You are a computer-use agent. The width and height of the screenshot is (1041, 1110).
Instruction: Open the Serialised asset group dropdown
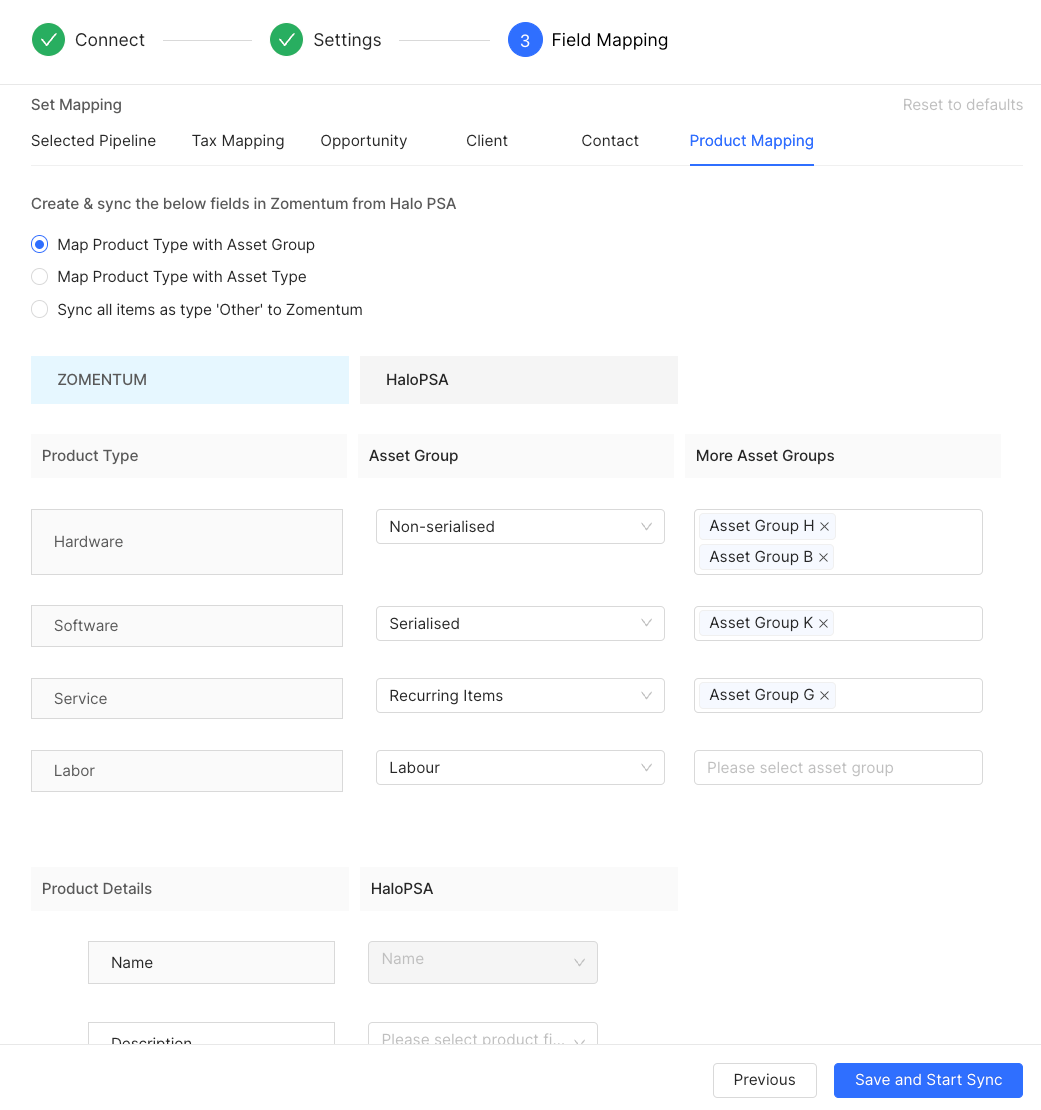point(520,623)
